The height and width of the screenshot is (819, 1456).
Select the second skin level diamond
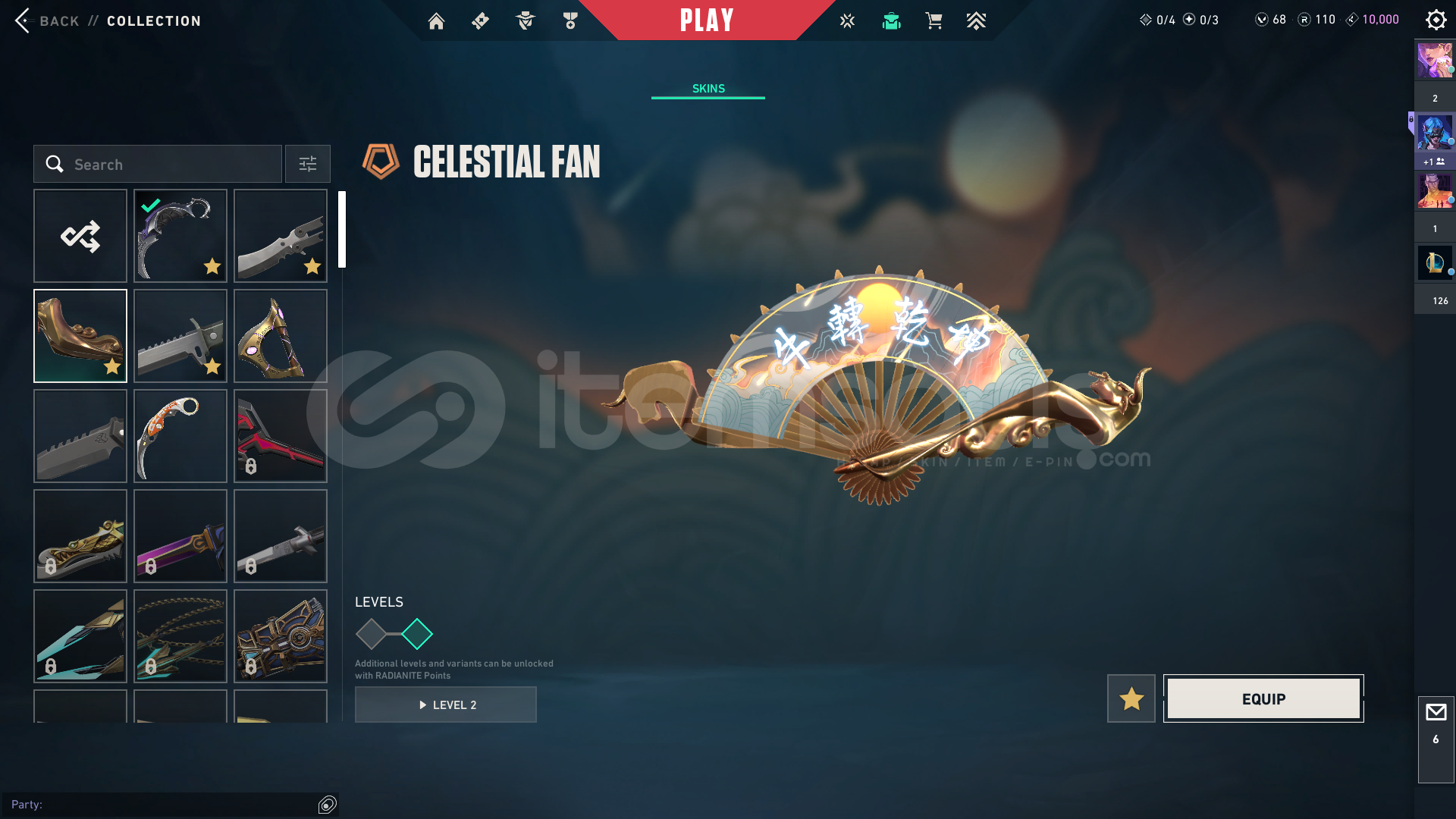417,634
